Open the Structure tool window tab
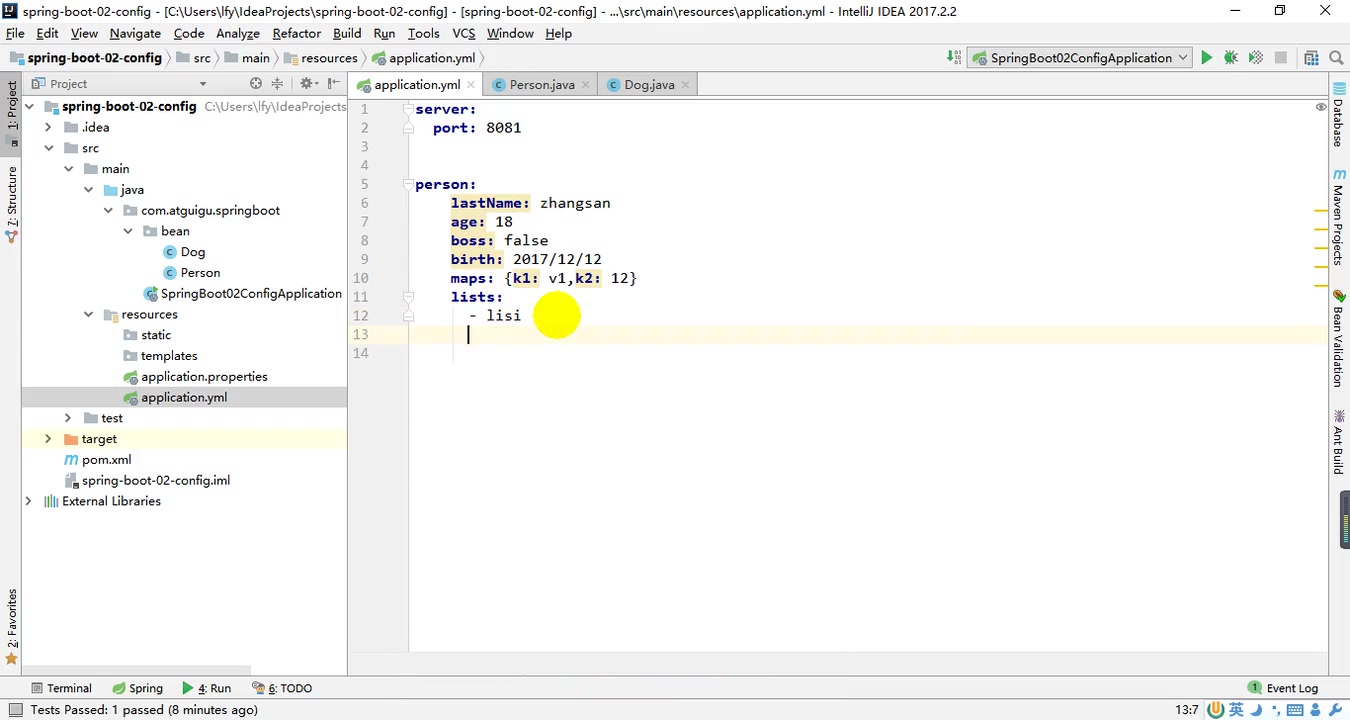 [x=12, y=204]
